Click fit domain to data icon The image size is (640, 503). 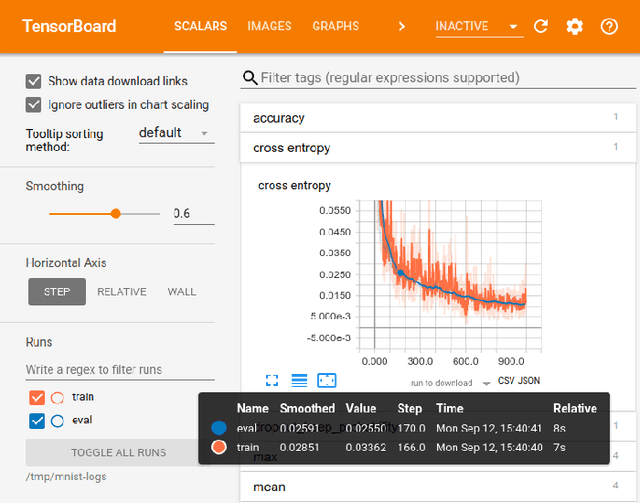(x=326, y=380)
